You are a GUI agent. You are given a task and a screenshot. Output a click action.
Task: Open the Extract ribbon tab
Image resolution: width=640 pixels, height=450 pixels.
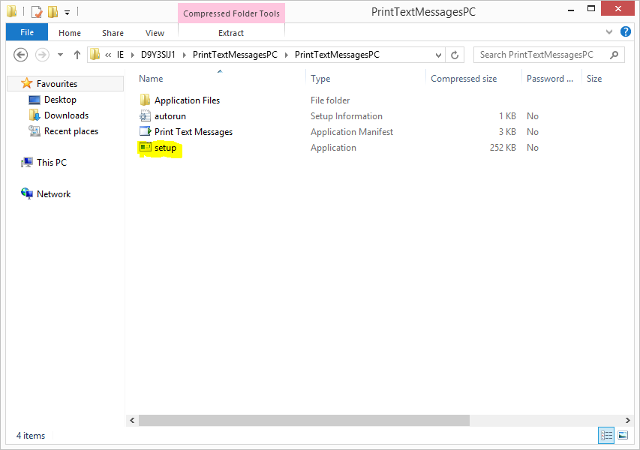click(231, 33)
